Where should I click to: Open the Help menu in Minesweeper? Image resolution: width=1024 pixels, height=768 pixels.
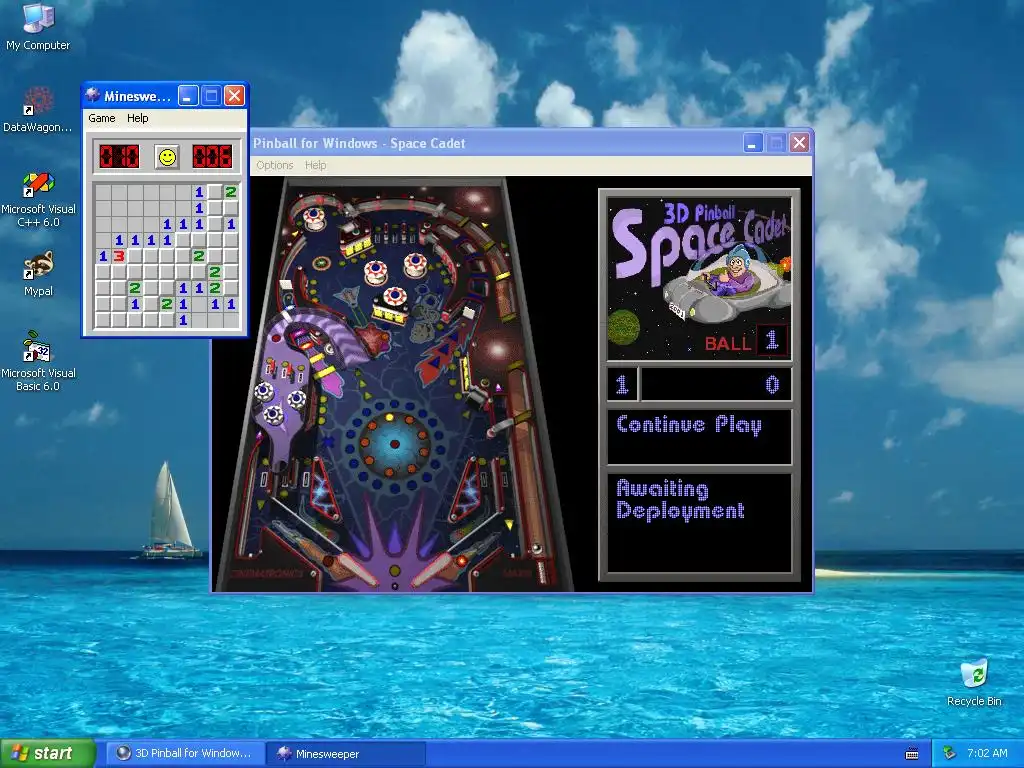coord(137,118)
